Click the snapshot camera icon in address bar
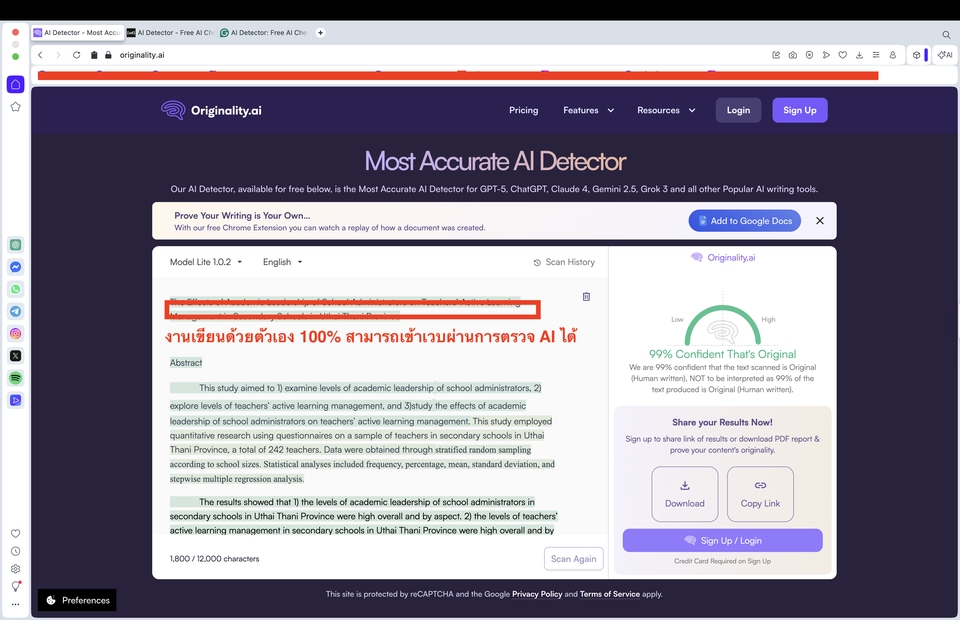Viewport: 960px width, 620px height. (792, 55)
